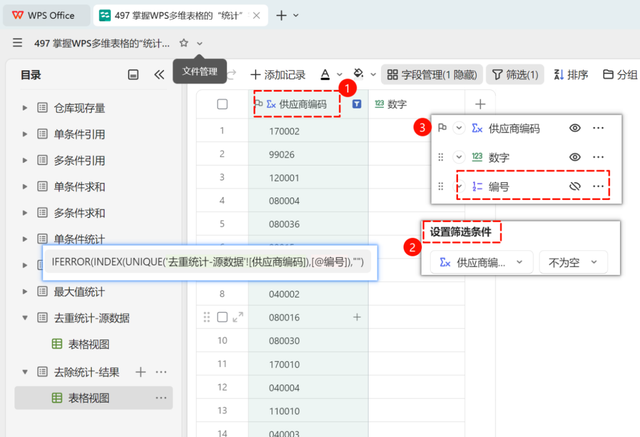Open the 不为空 condition dropdown
640x437 pixels.
point(573,262)
